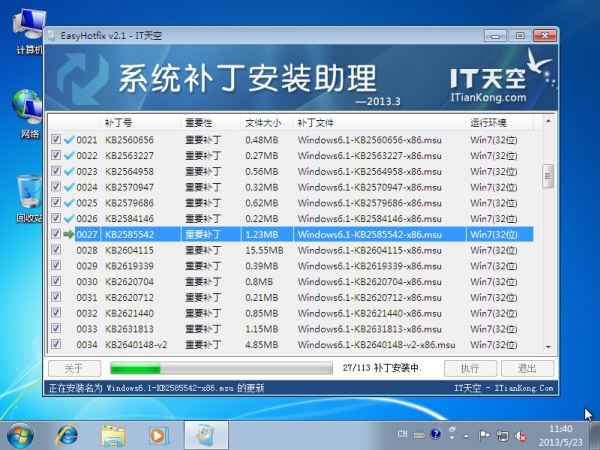
Task: Select the KB2563227 patch entry
Action: tap(129, 156)
